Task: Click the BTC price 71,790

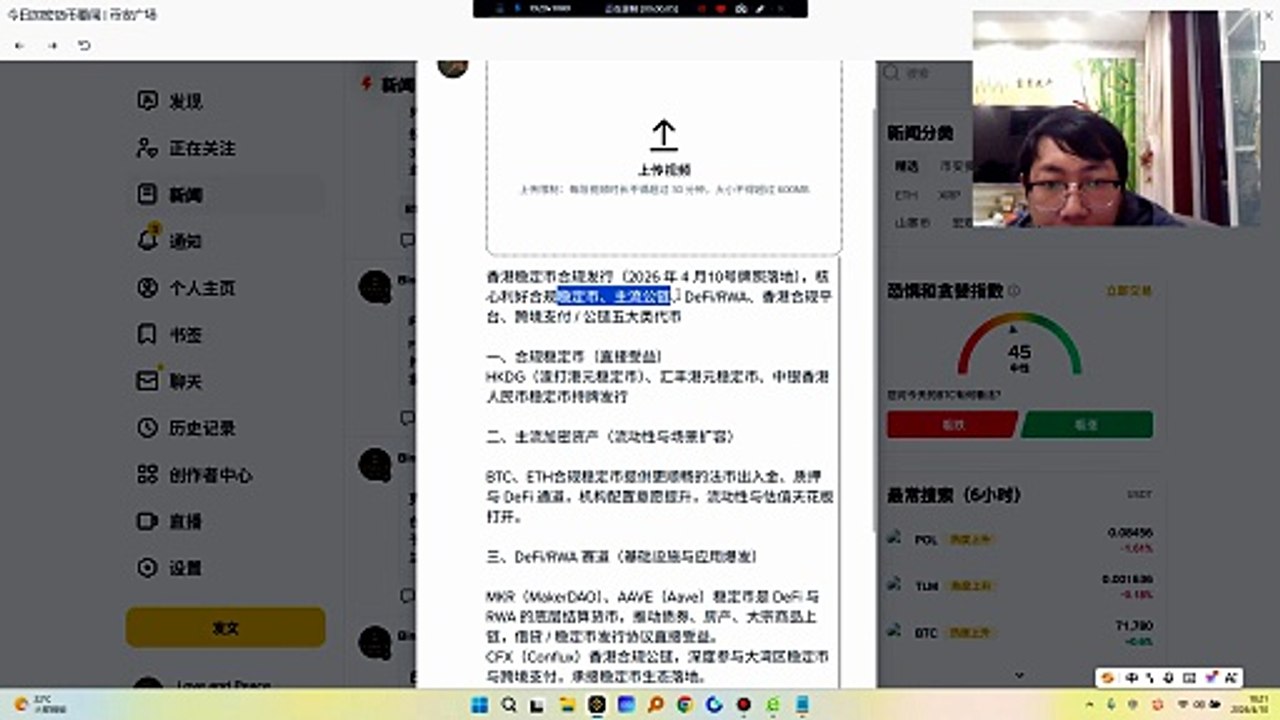Action: pyautogui.click(x=1133, y=626)
